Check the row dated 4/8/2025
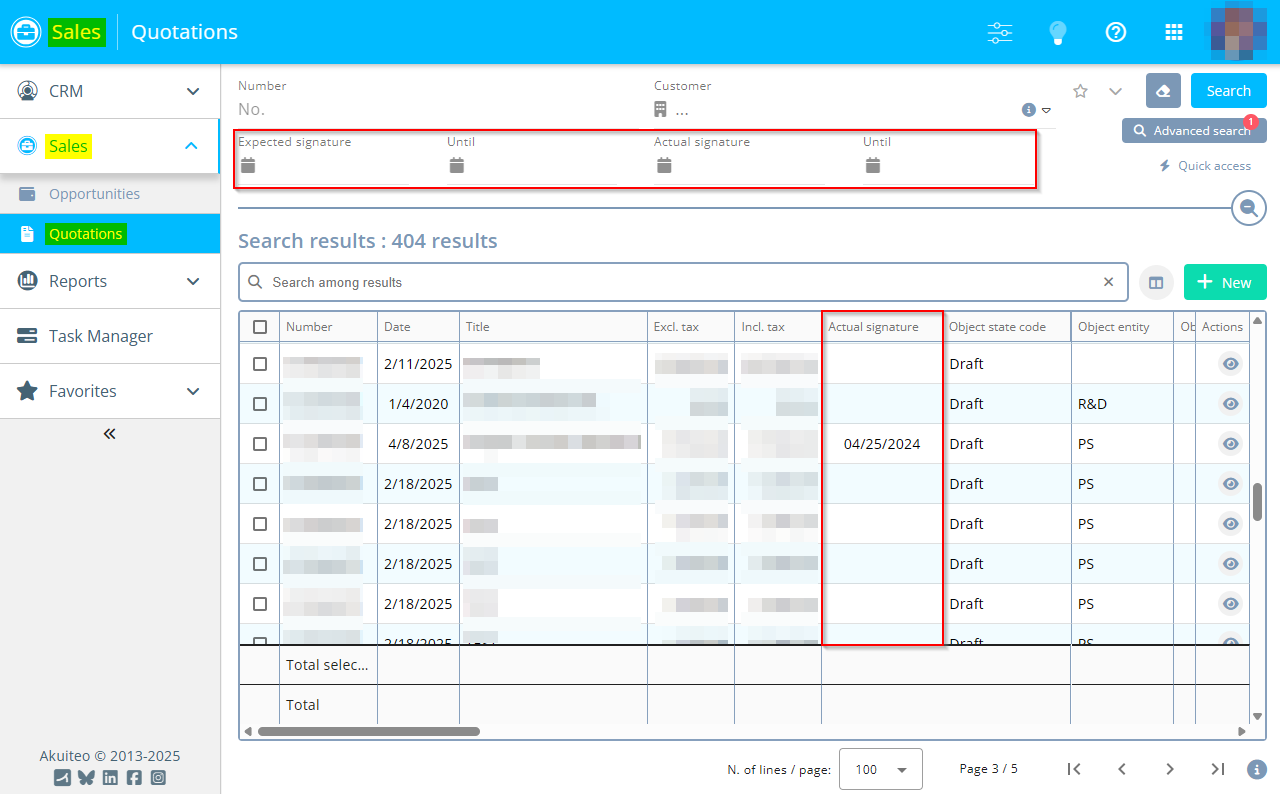This screenshot has height=794, width=1280. [260, 444]
